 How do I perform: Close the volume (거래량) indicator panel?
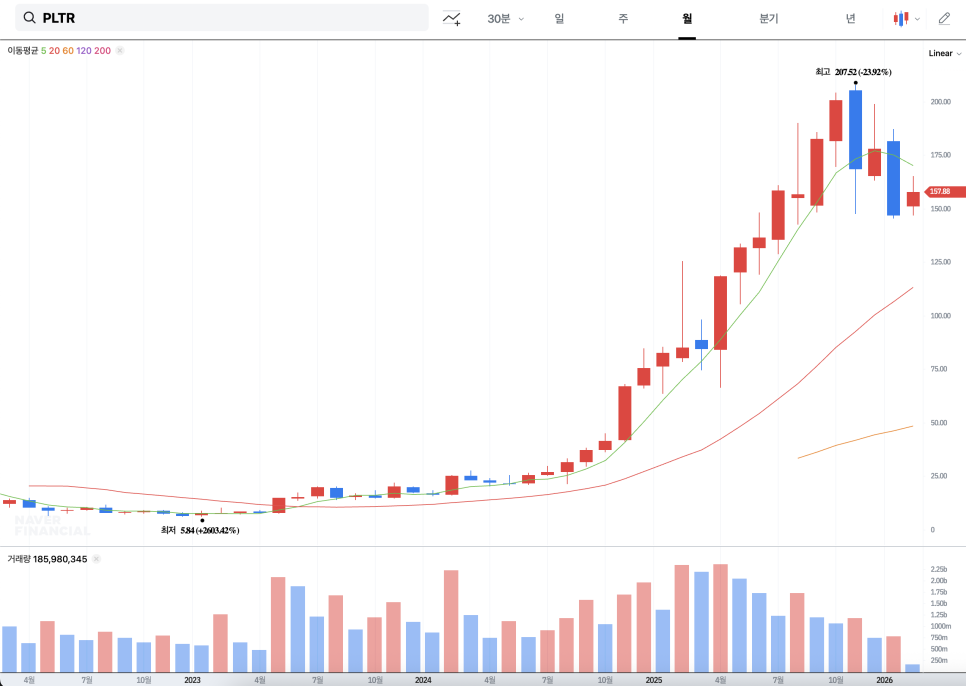point(97,559)
